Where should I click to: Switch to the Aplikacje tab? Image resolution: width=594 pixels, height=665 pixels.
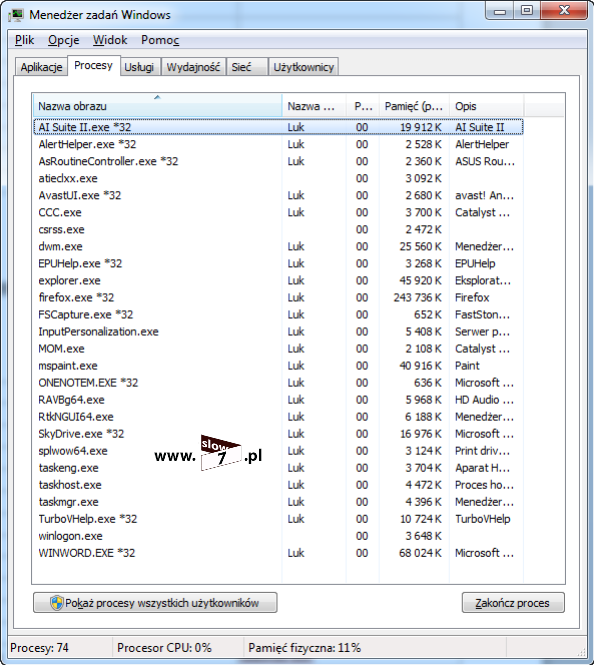click(x=42, y=67)
